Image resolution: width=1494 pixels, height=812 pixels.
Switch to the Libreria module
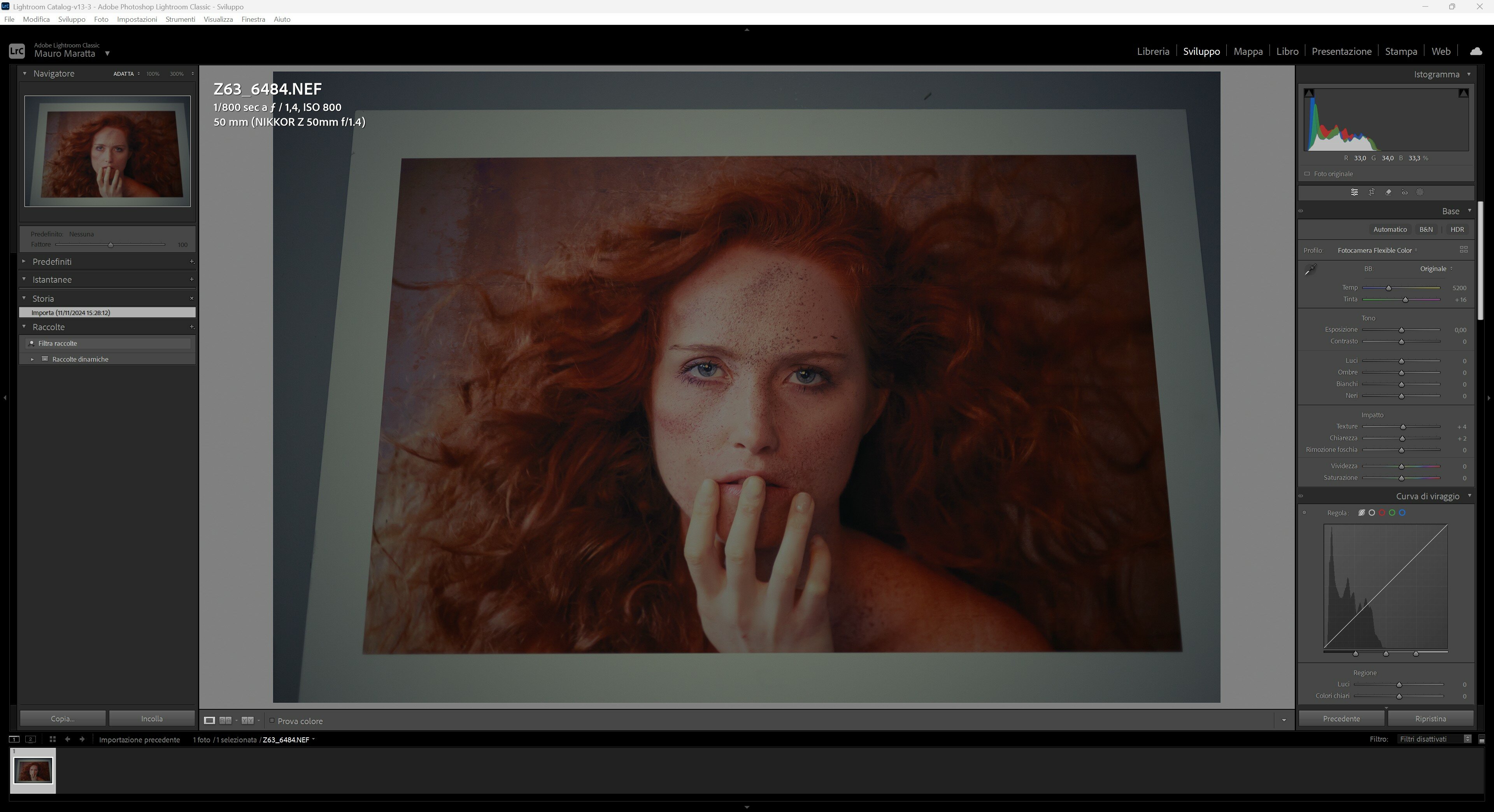pyautogui.click(x=1153, y=52)
